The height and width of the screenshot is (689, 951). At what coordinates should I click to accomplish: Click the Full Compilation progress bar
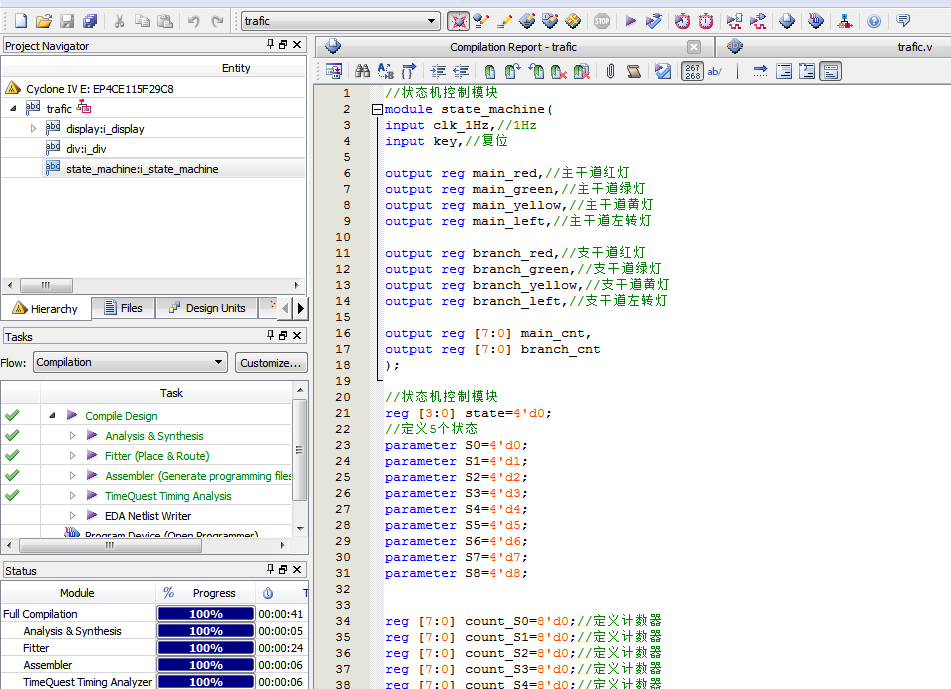(x=206, y=614)
